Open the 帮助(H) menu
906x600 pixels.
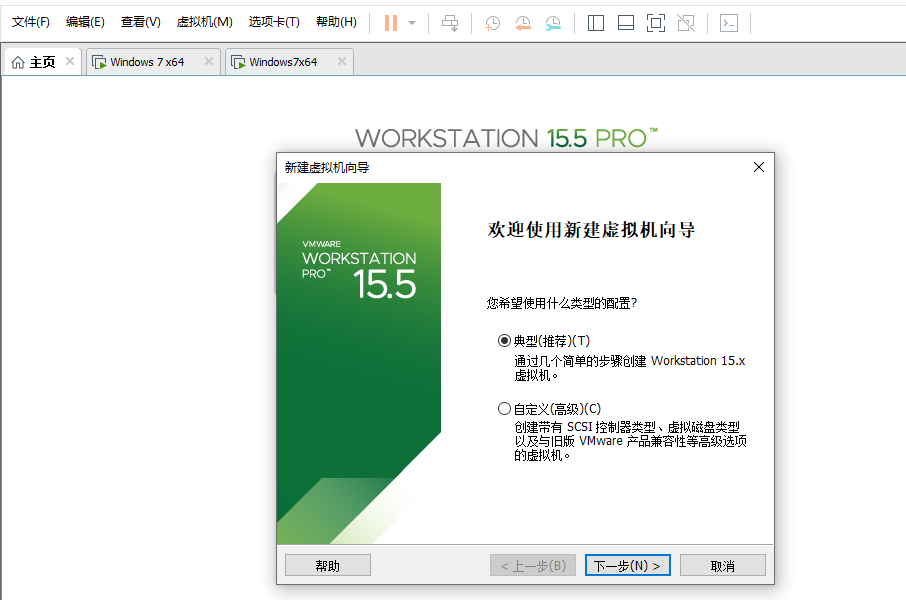(x=336, y=22)
